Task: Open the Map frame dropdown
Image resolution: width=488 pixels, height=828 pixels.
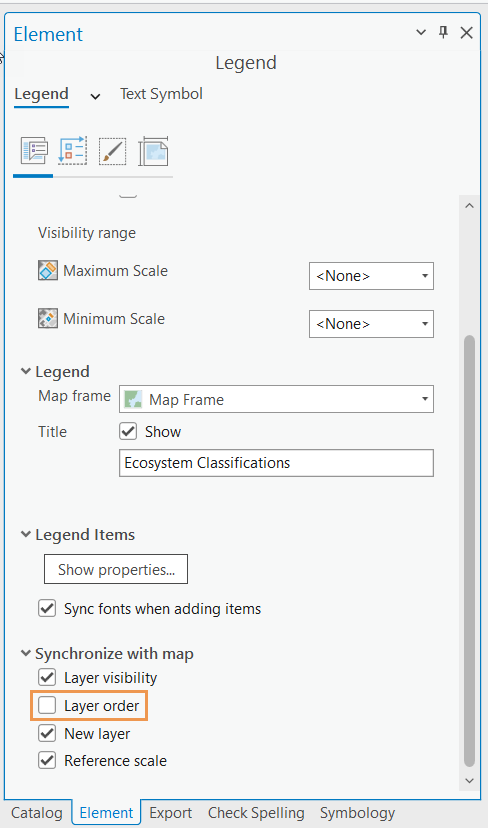Action: (276, 399)
